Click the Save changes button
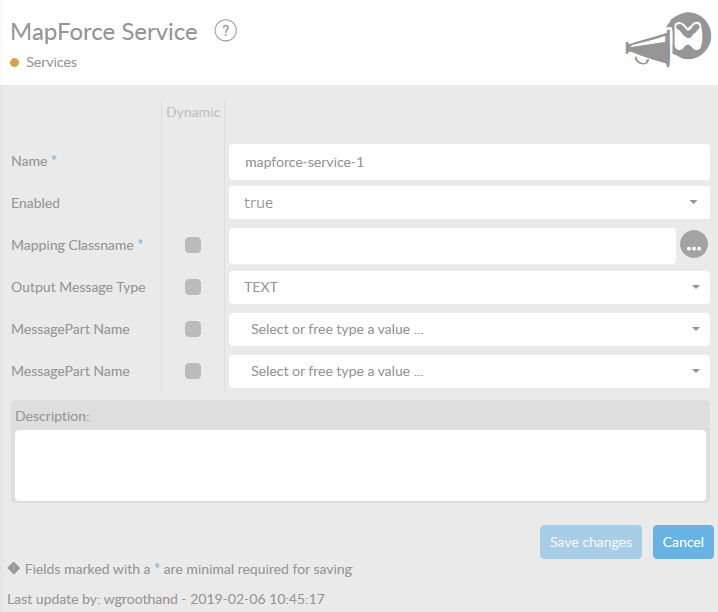This screenshot has width=718, height=612. click(x=591, y=542)
